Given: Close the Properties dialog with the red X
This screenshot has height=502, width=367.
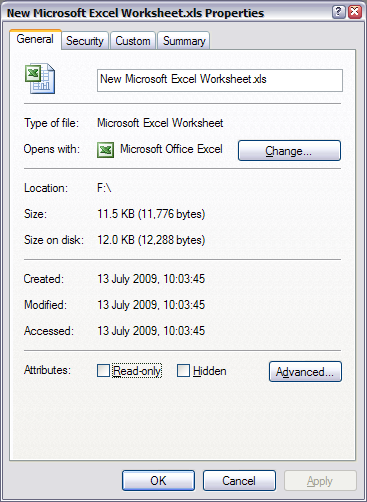Looking at the screenshot, I should [x=355, y=12].
